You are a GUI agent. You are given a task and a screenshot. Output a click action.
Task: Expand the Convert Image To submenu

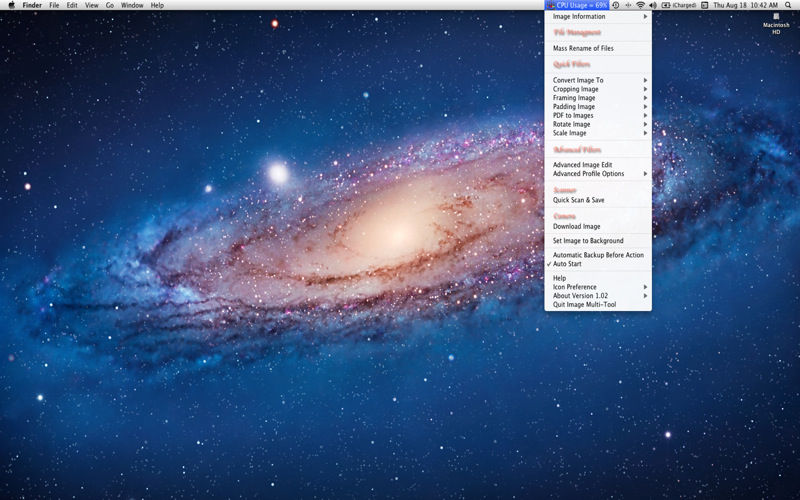(x=598, y=80)
